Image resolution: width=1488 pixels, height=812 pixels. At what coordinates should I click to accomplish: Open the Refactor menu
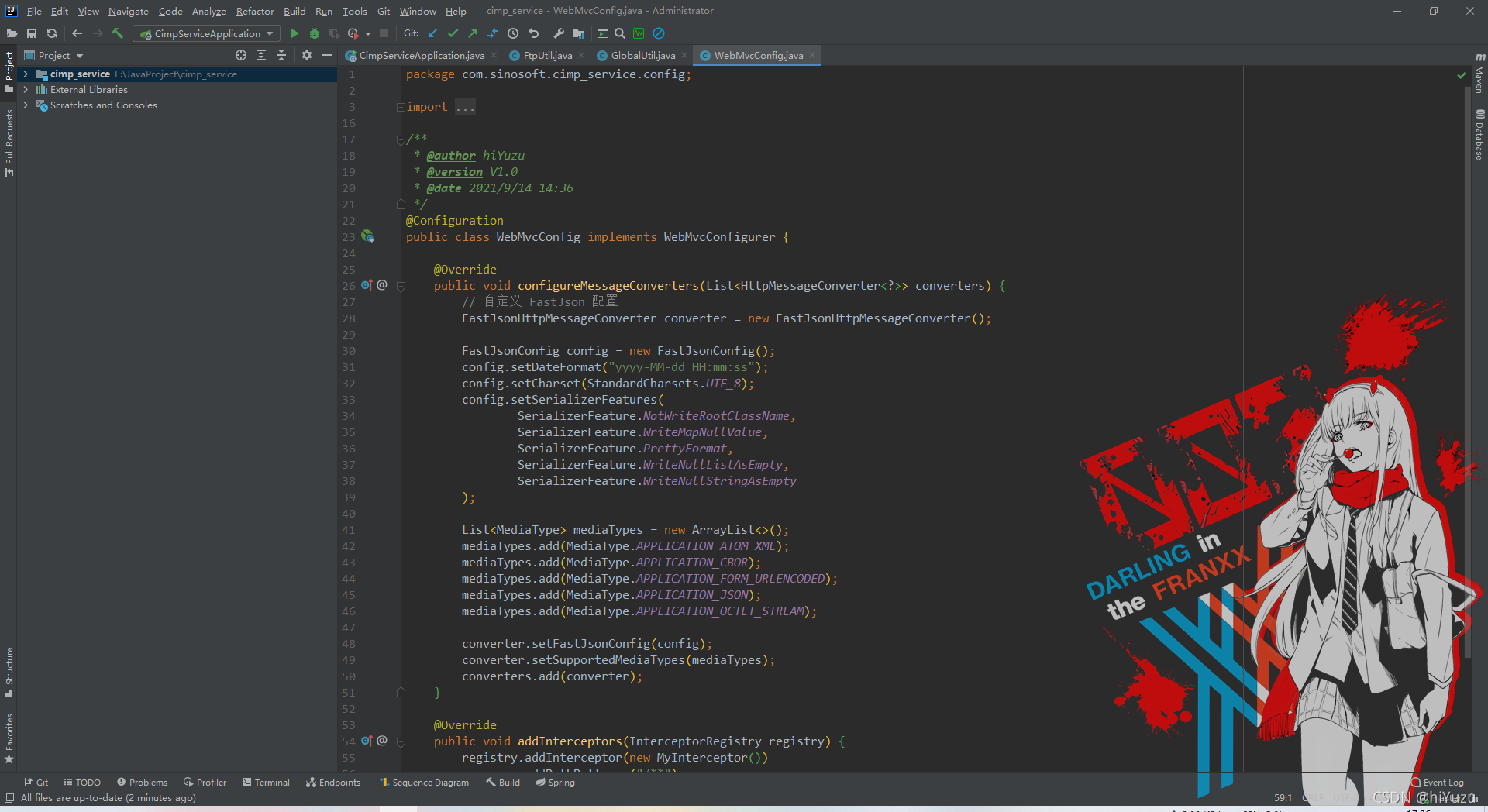point(255,11)
